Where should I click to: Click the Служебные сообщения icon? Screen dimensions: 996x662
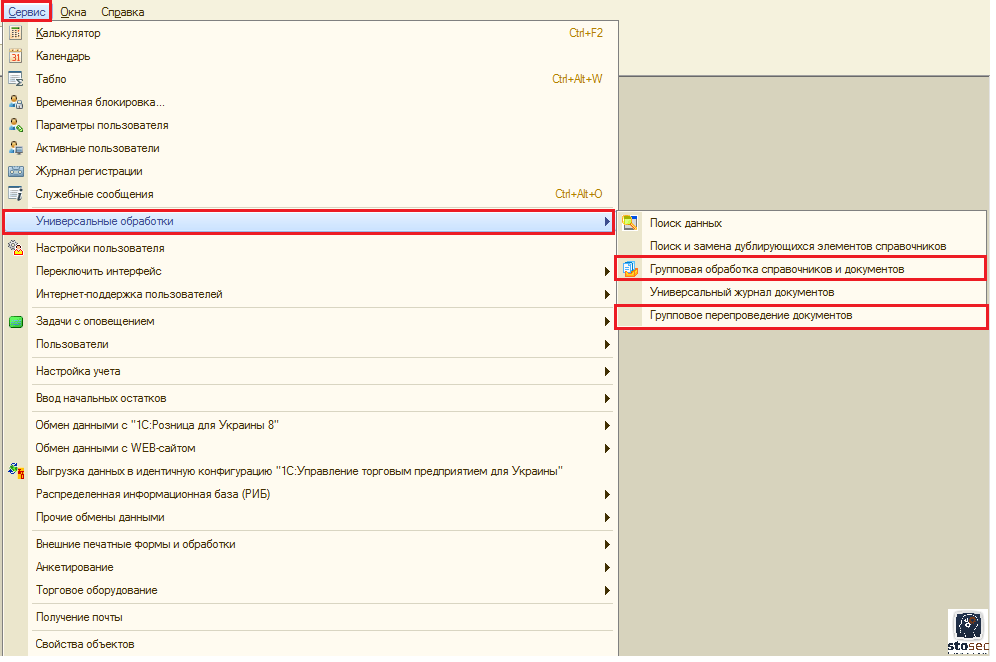tap(15, 194)
